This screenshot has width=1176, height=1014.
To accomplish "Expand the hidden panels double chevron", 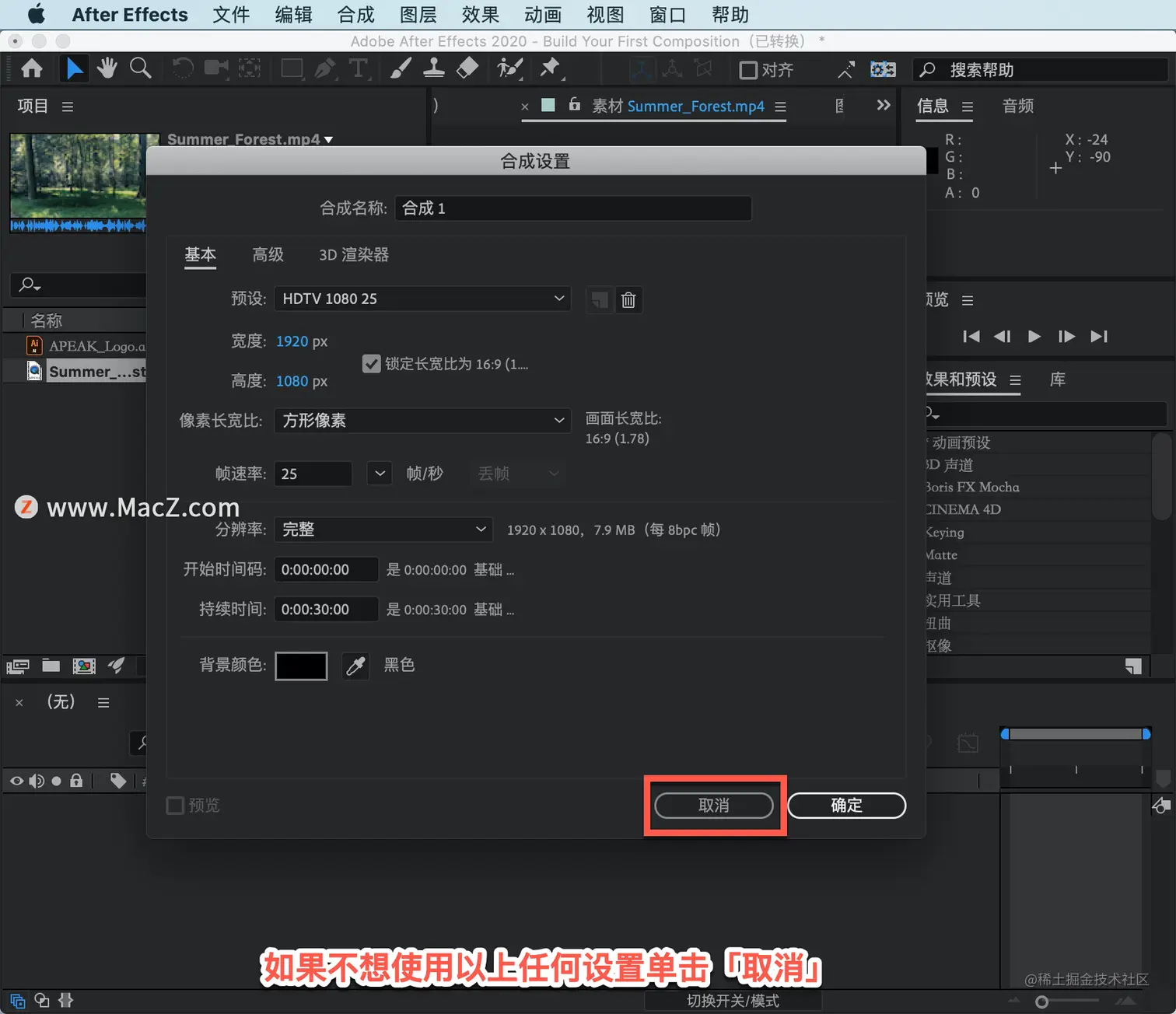I will pyautogui.click(x=884, y=105).
